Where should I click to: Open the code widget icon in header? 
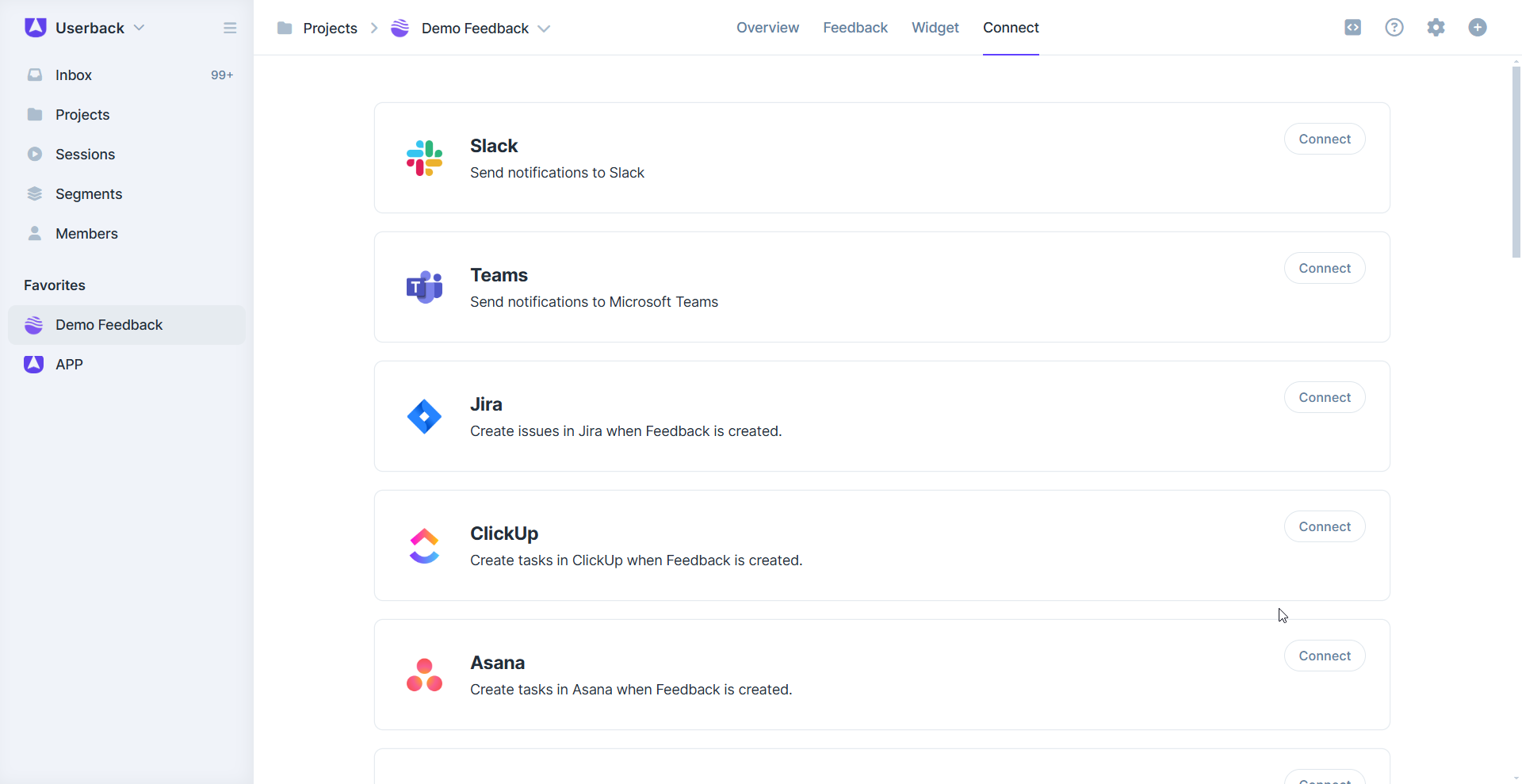1353,28
